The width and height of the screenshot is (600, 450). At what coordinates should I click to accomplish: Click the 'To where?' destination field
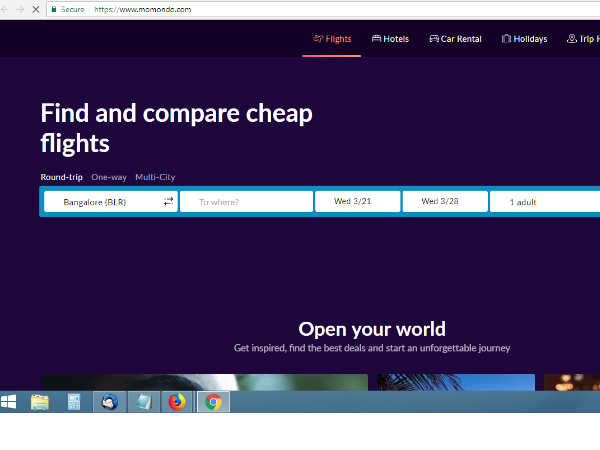point(246,202)
